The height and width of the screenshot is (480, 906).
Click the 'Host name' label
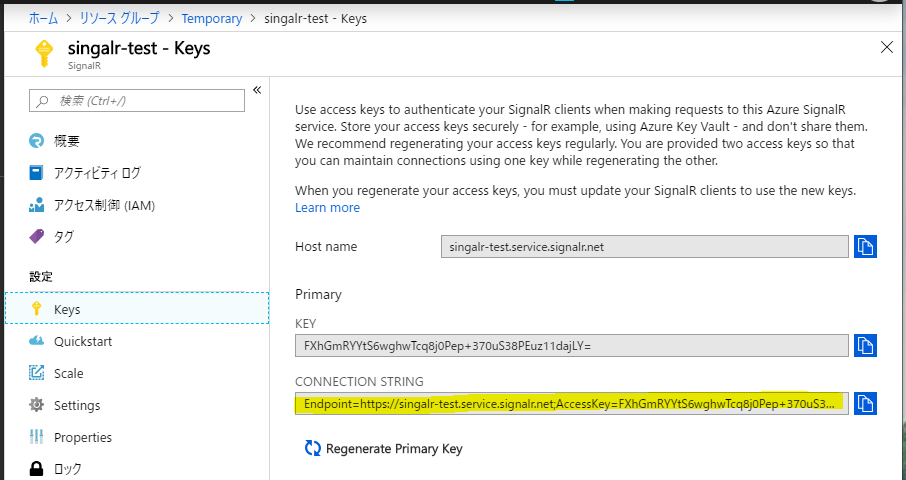click(326, 247)
